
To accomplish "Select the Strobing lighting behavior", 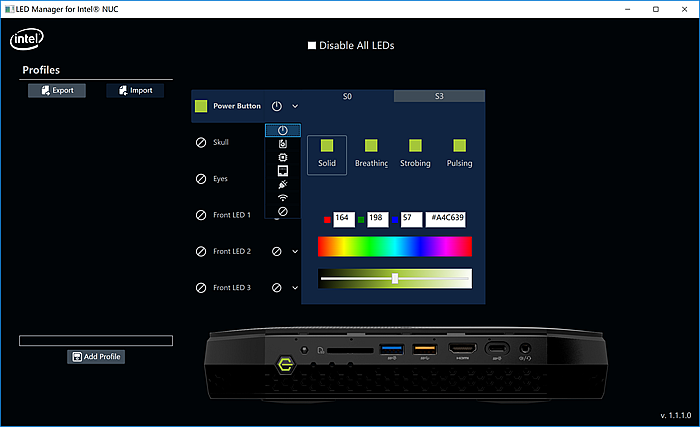I will 415,155.
